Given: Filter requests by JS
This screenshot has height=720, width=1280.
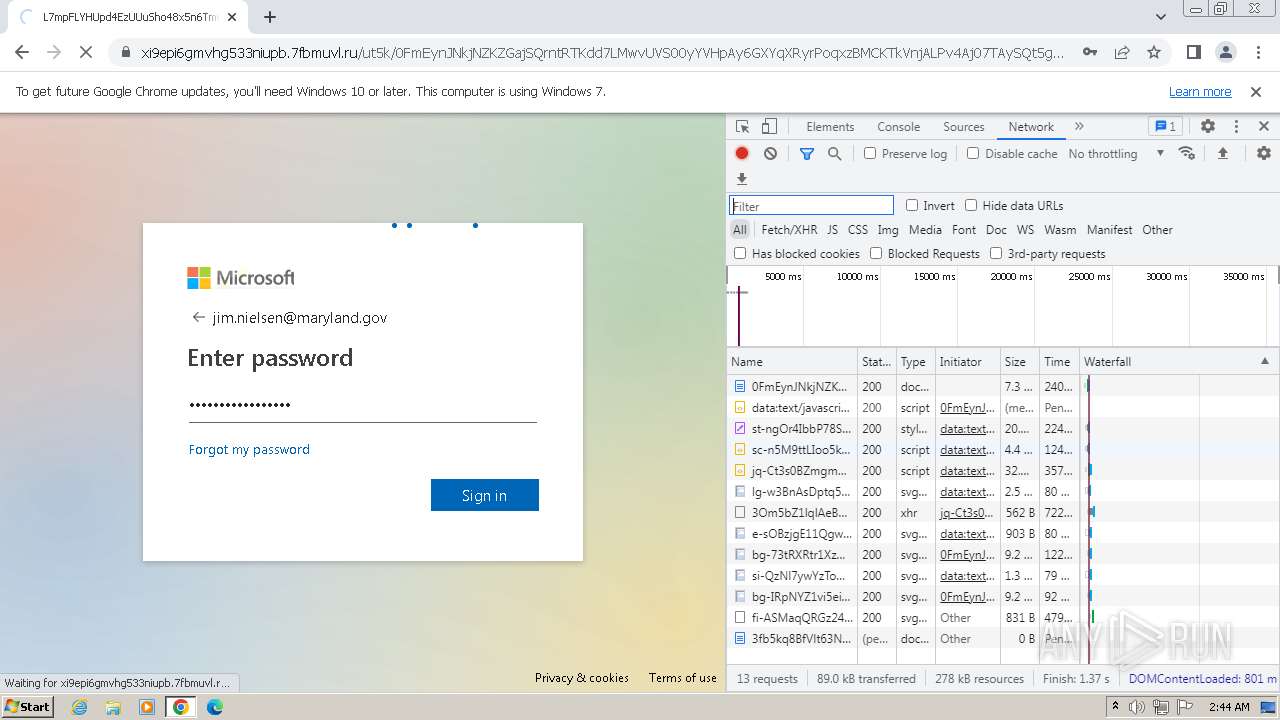Looking at the screenshot, I should tap(832, 230).
